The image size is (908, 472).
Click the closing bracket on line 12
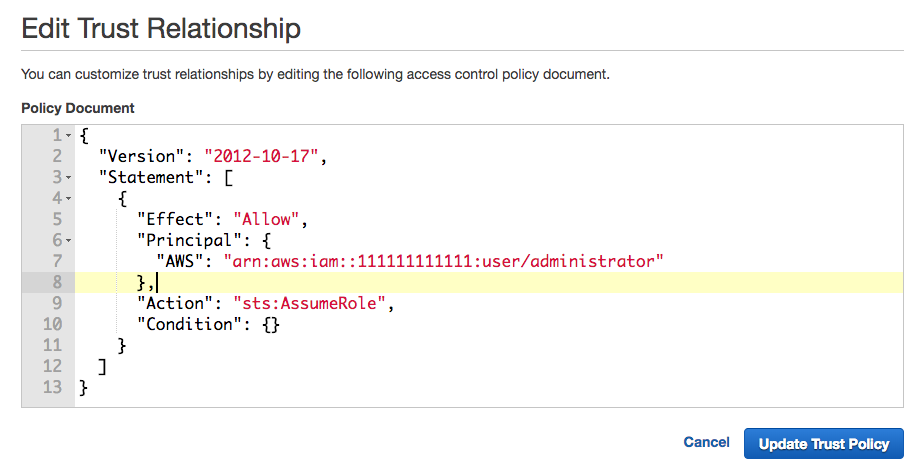coord(102,366)
